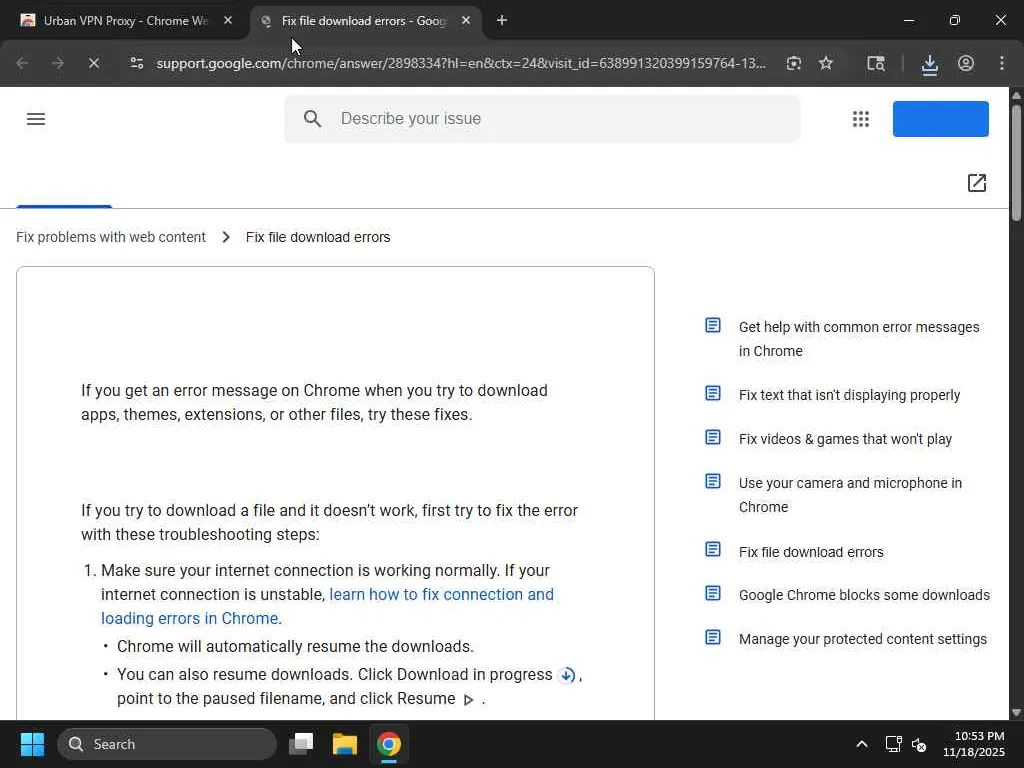Screen dimensions: 1024x768
Task: Click the Download in progress inline icon
Action: point(568,675)
